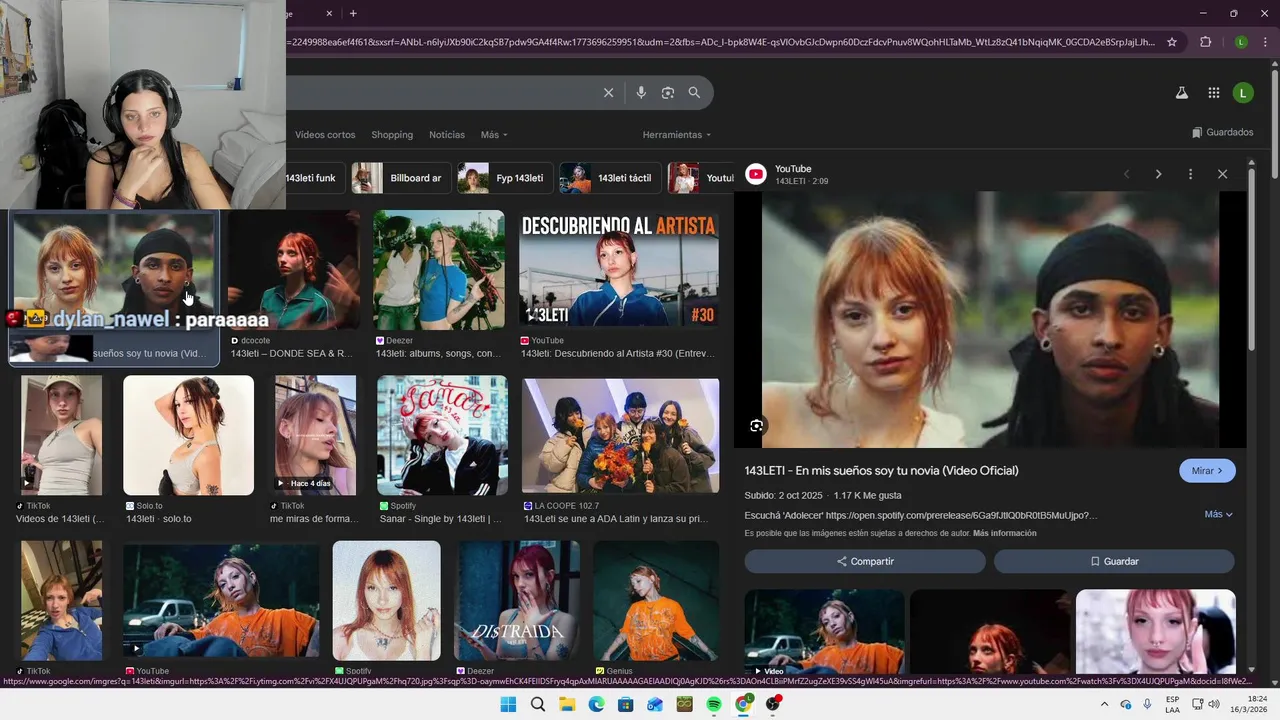Switch to Shopping tab
This screenshot has height=720, width=1280.
pyautogui.click(x=392, y=135)
